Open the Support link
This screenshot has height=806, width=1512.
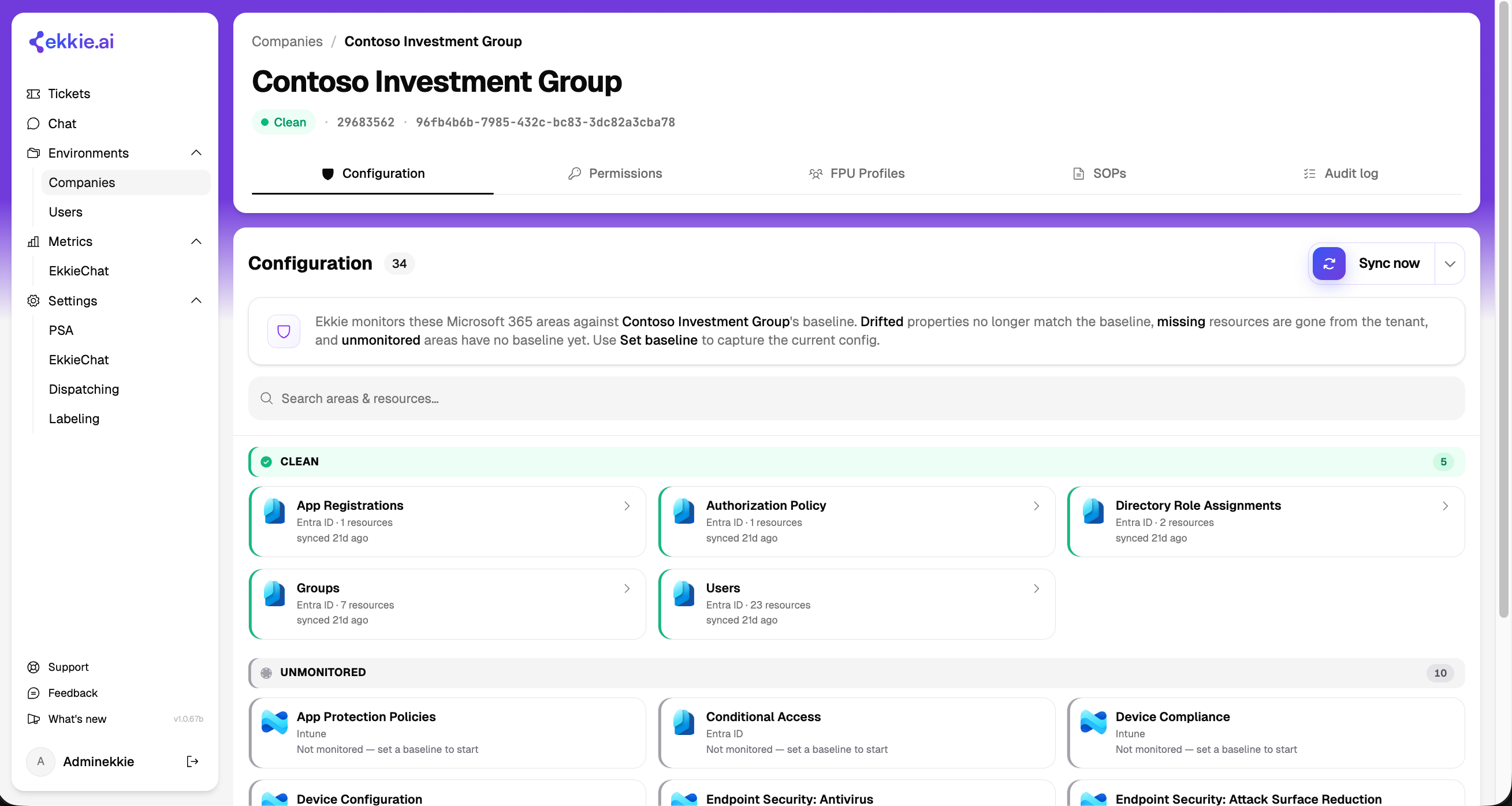pyautogui.click(x=68, y=667)
